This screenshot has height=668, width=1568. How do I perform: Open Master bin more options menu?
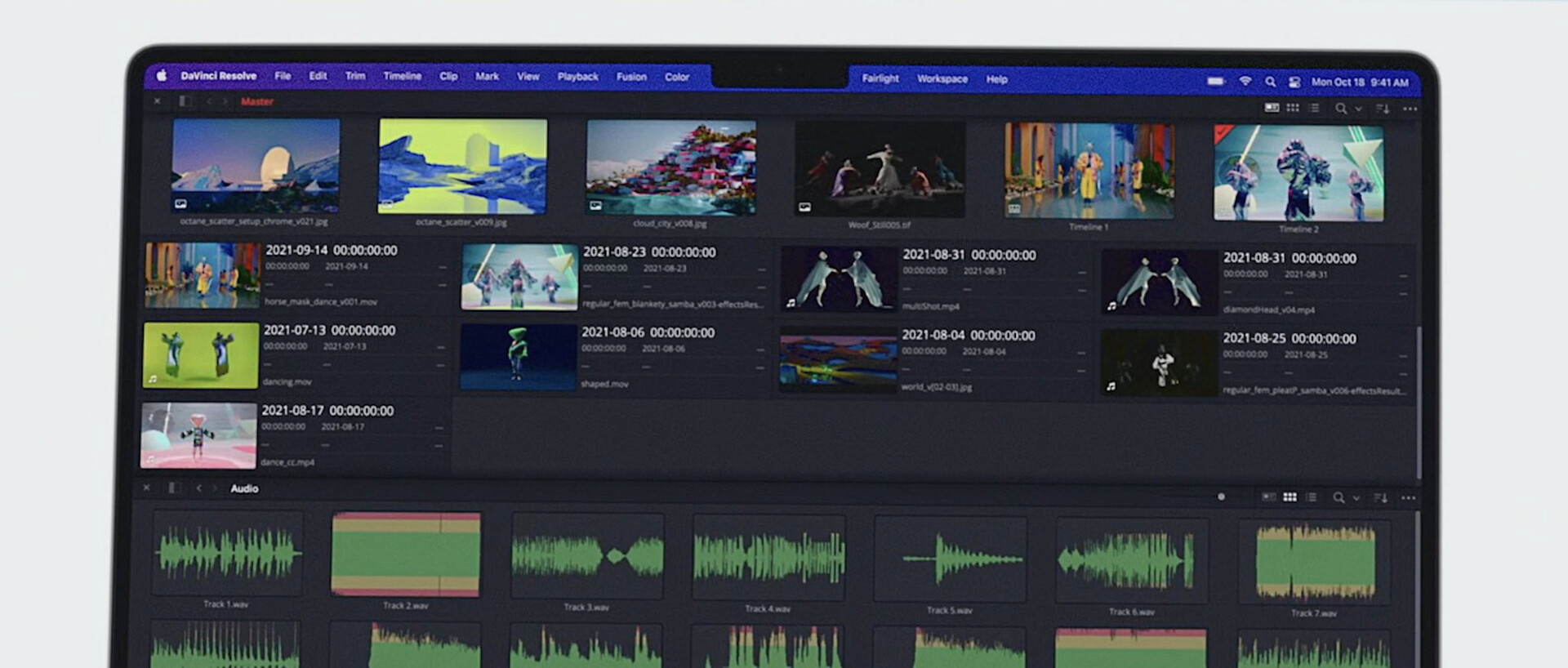click(1410, 109)
